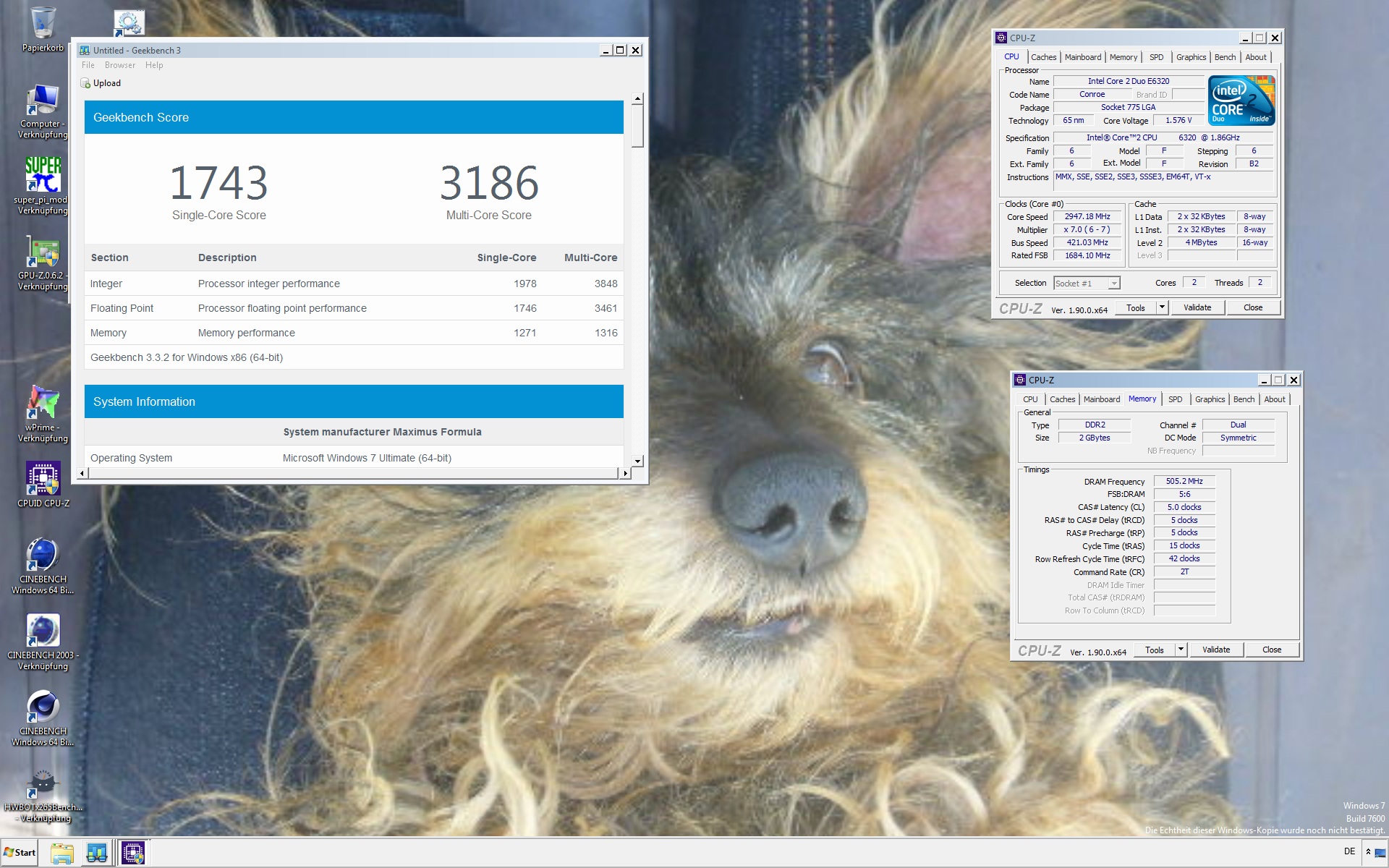Click the CPU-Z window icon in the Memory CPU-Z title bar
Viewport: 1389px width, 868px height.
1020,380
